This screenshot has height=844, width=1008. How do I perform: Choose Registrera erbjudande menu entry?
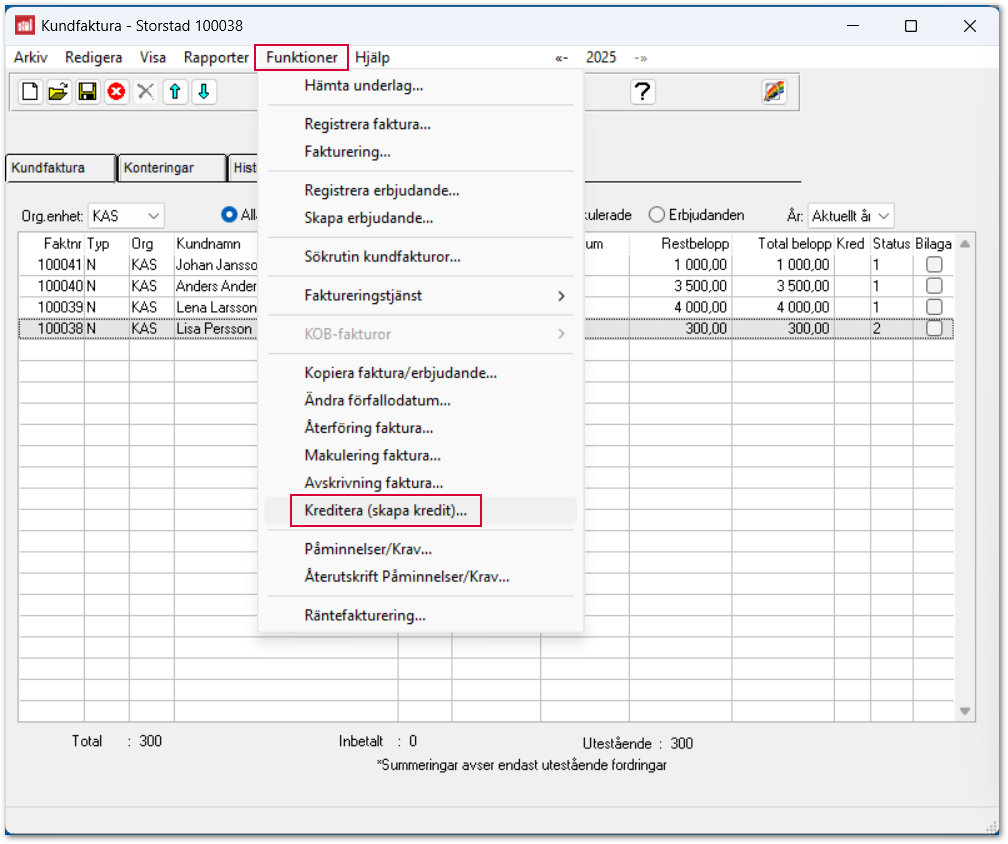coord(420,190)
